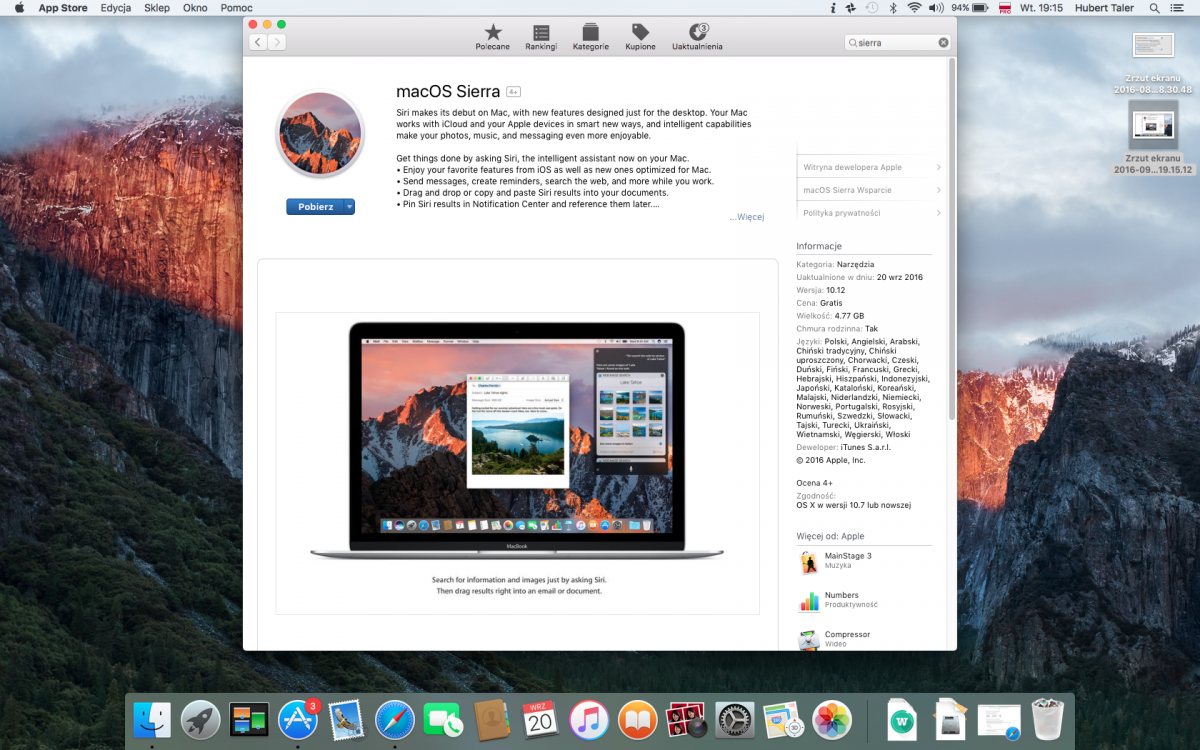This screenshot has height=750, width=1200.
Task: Open the dropdown arrow next to Pobierz
Action: (349, 207)
